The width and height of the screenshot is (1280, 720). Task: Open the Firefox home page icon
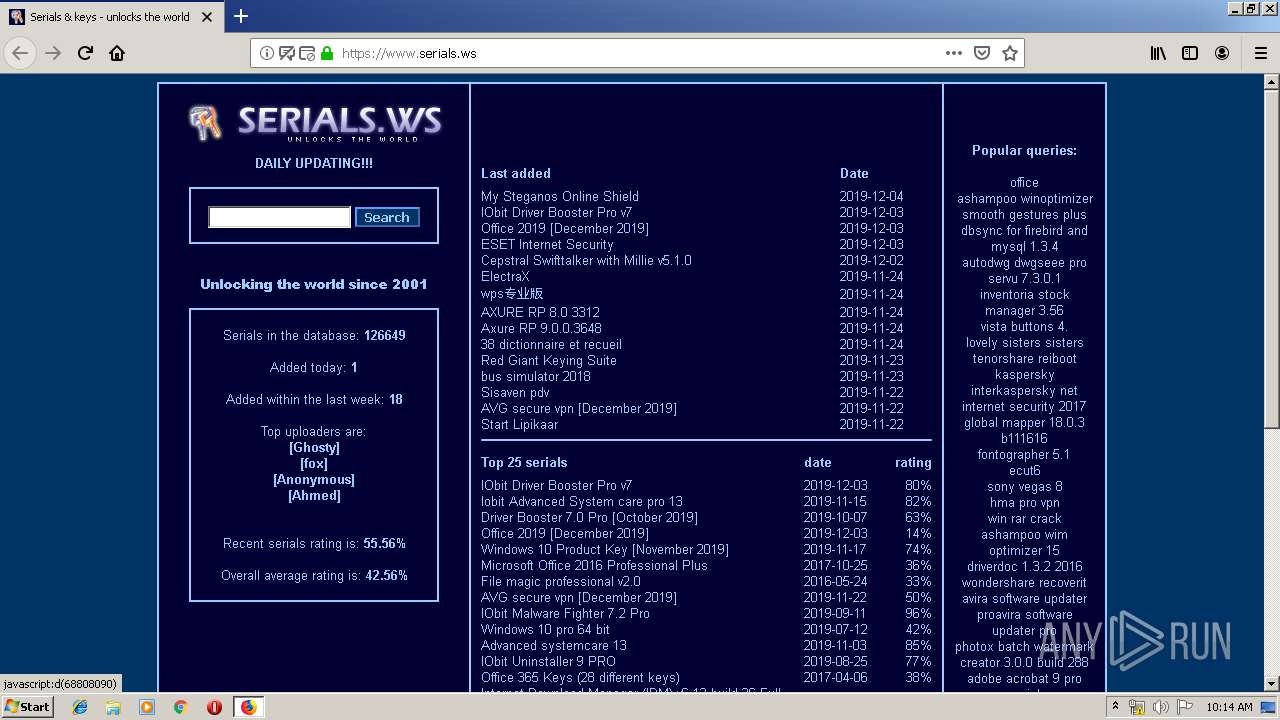click(117, 53)
